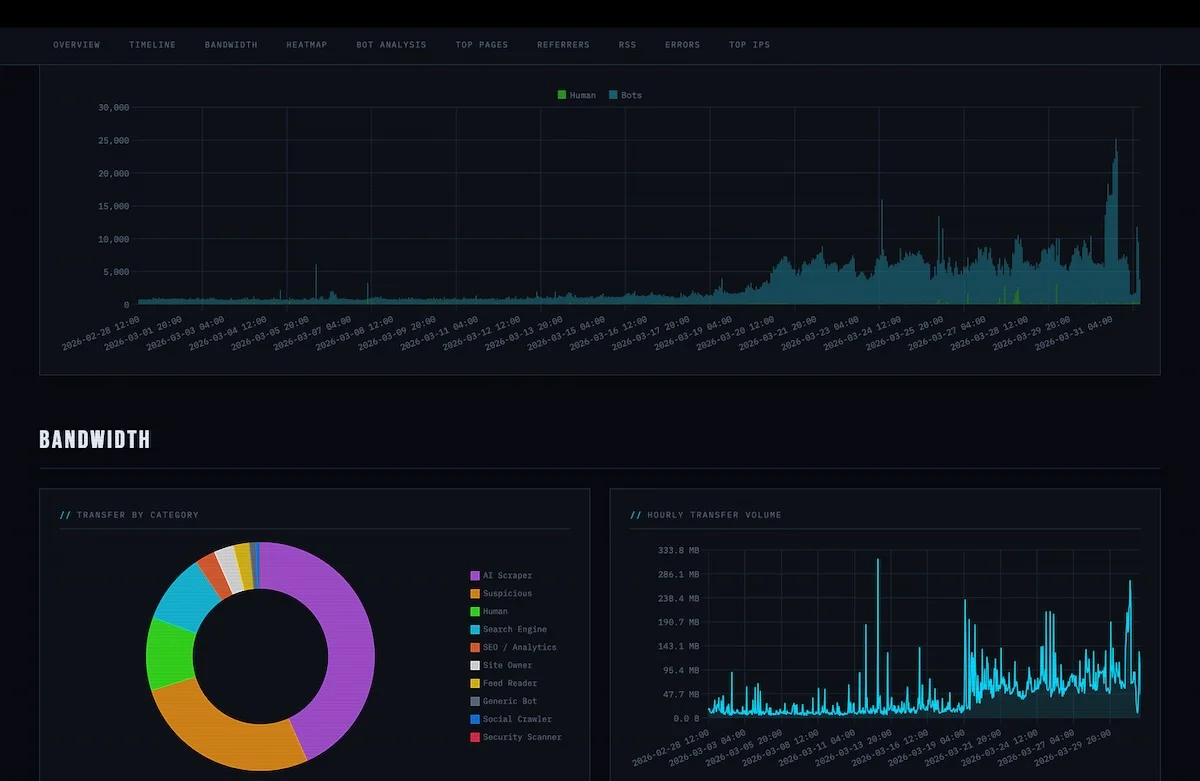The height and width of the screenshot is (781, 1200).
Task: Switch to the Timeline tab
Action: pyautogui.click(x=152, y=45)
